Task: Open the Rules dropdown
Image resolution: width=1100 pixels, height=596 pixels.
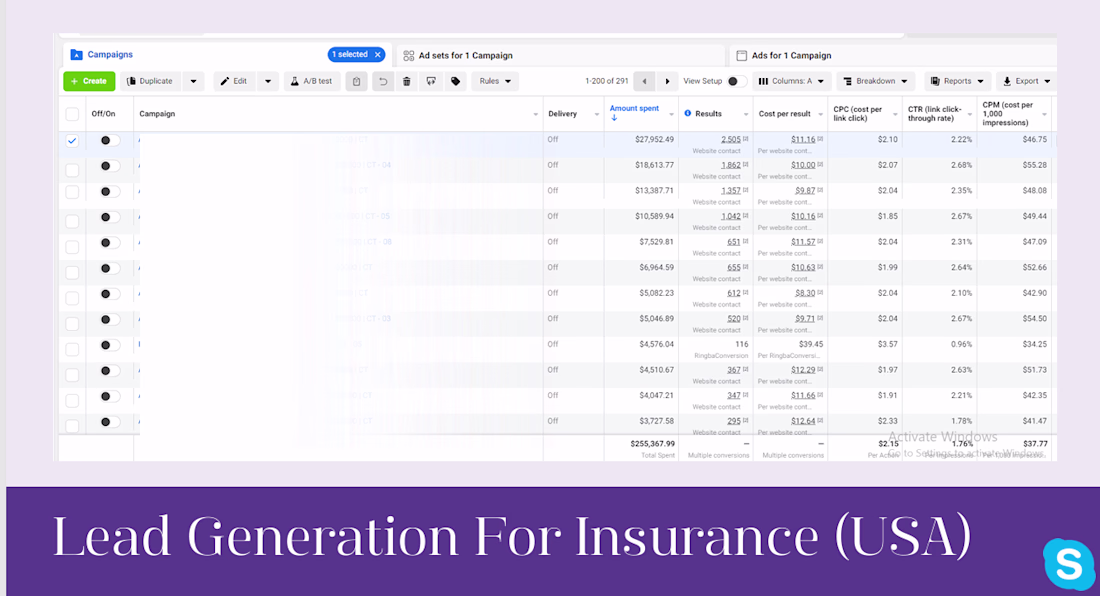Action: [x=495, y=81]
